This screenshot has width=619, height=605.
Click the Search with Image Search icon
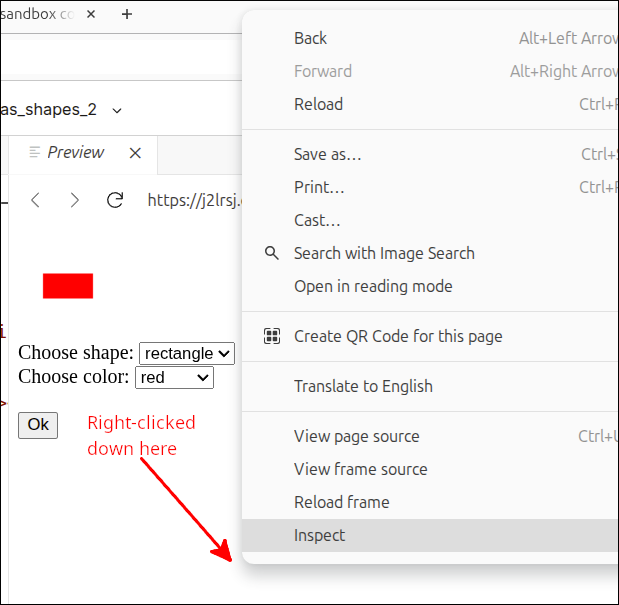click(271, 253)
